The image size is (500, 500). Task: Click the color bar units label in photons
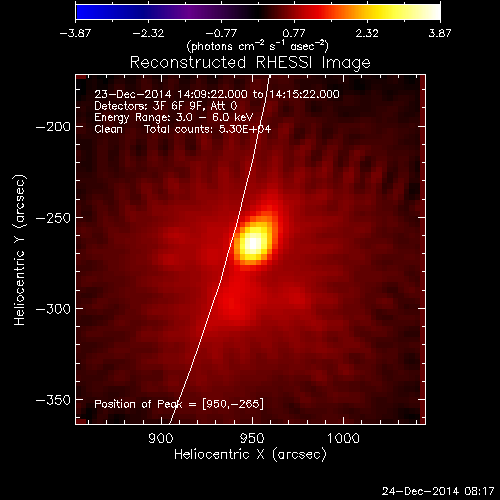[258, 46]
